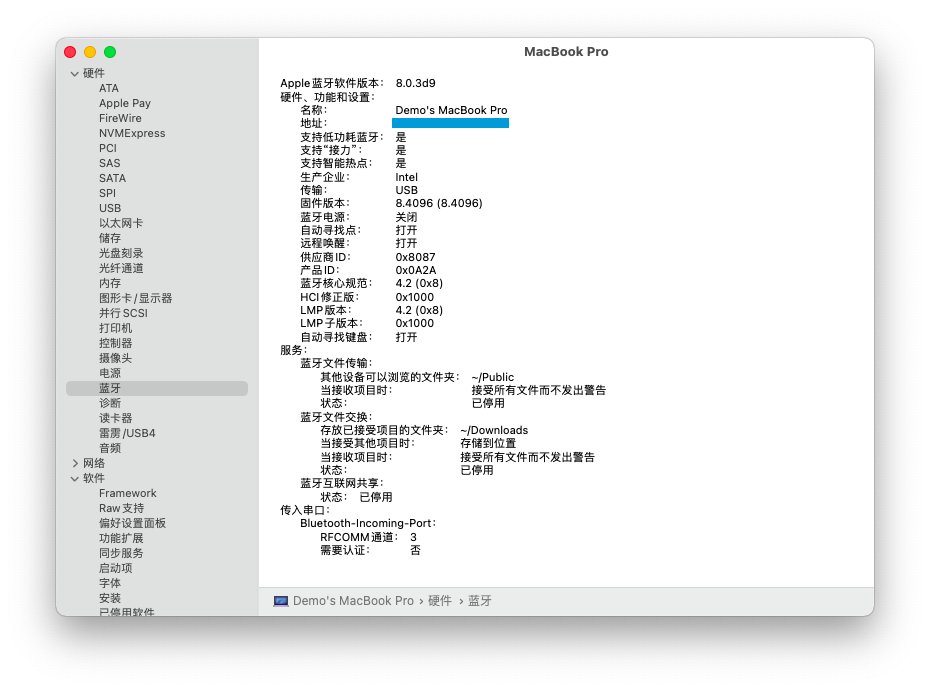The image size is (930, 690).
Task: Click the 存储到位置 value
Action: 488,444
